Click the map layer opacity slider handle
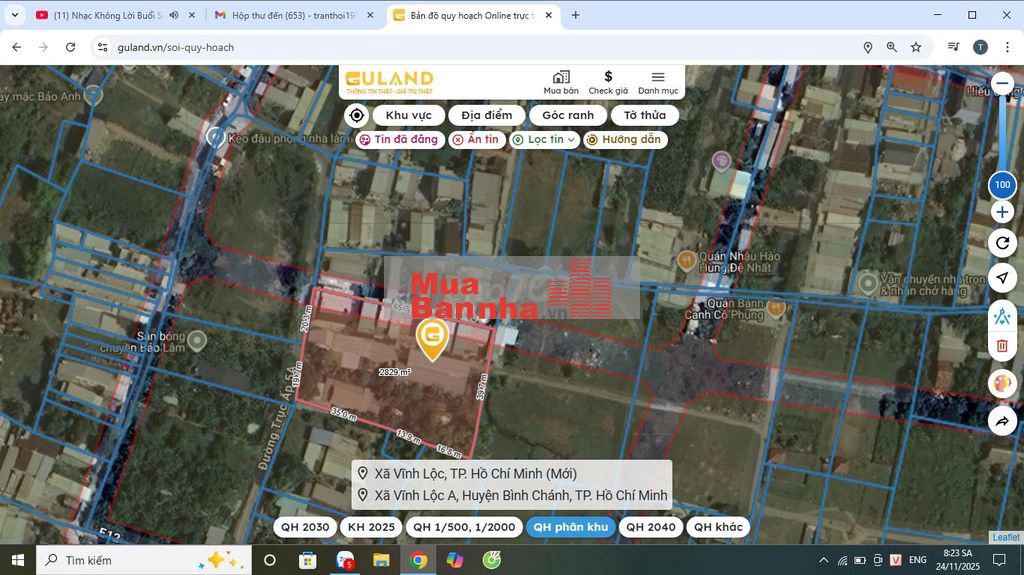The height and width of the screenshot is (575, 1024). 1002,185
